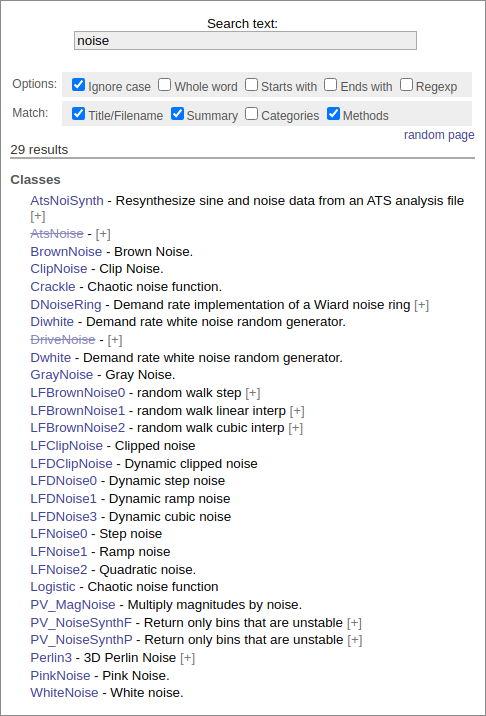Viewport: 486px width, 716px height.
Task: Go to PinkNoise documentation
Action: [x=60, y=675]
